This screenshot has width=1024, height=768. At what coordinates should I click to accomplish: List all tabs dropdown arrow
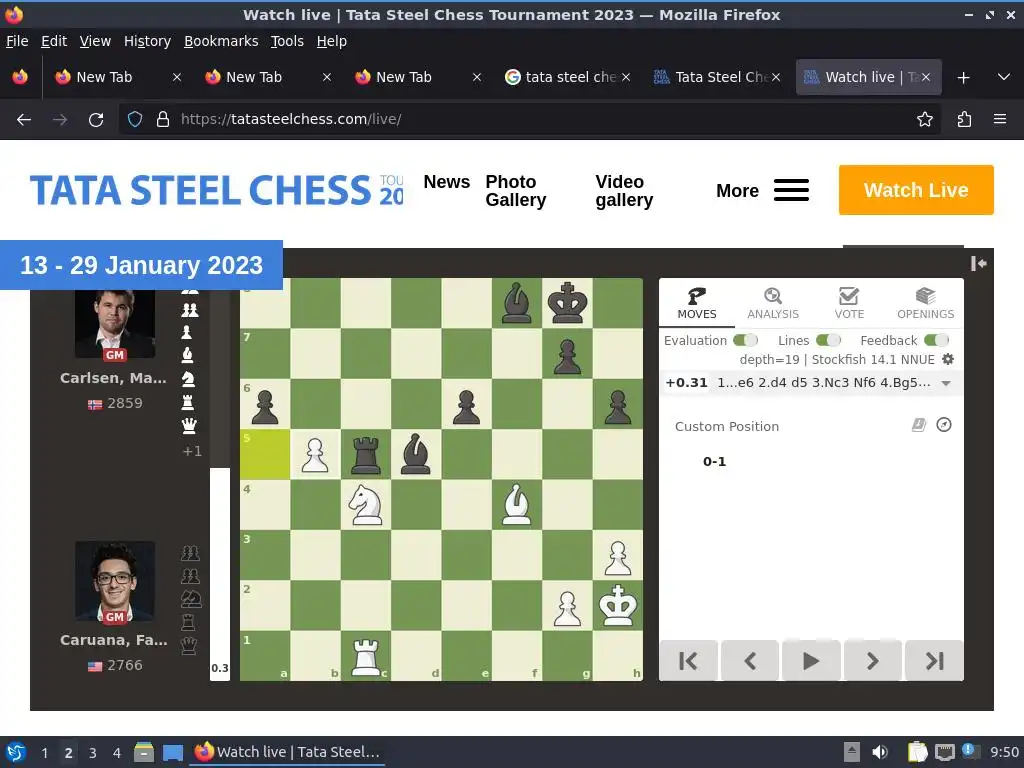(x=1004, y=77)
